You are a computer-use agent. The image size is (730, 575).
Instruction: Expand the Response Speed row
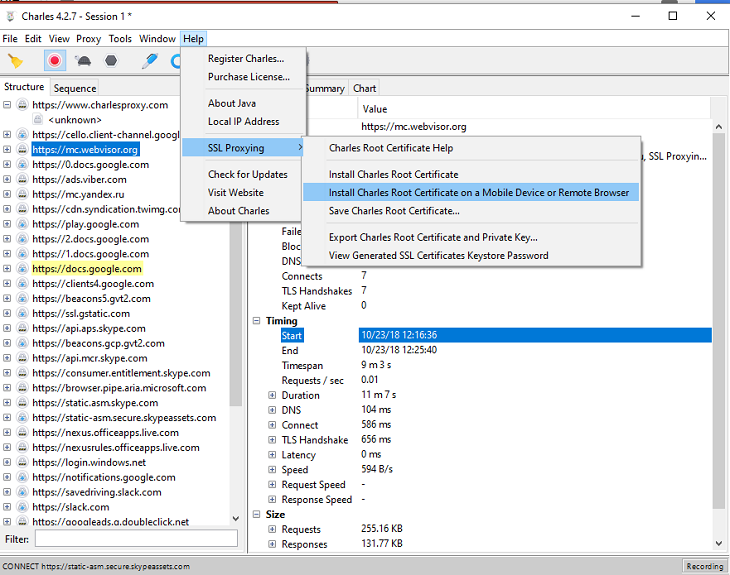[x=272, y=500]
